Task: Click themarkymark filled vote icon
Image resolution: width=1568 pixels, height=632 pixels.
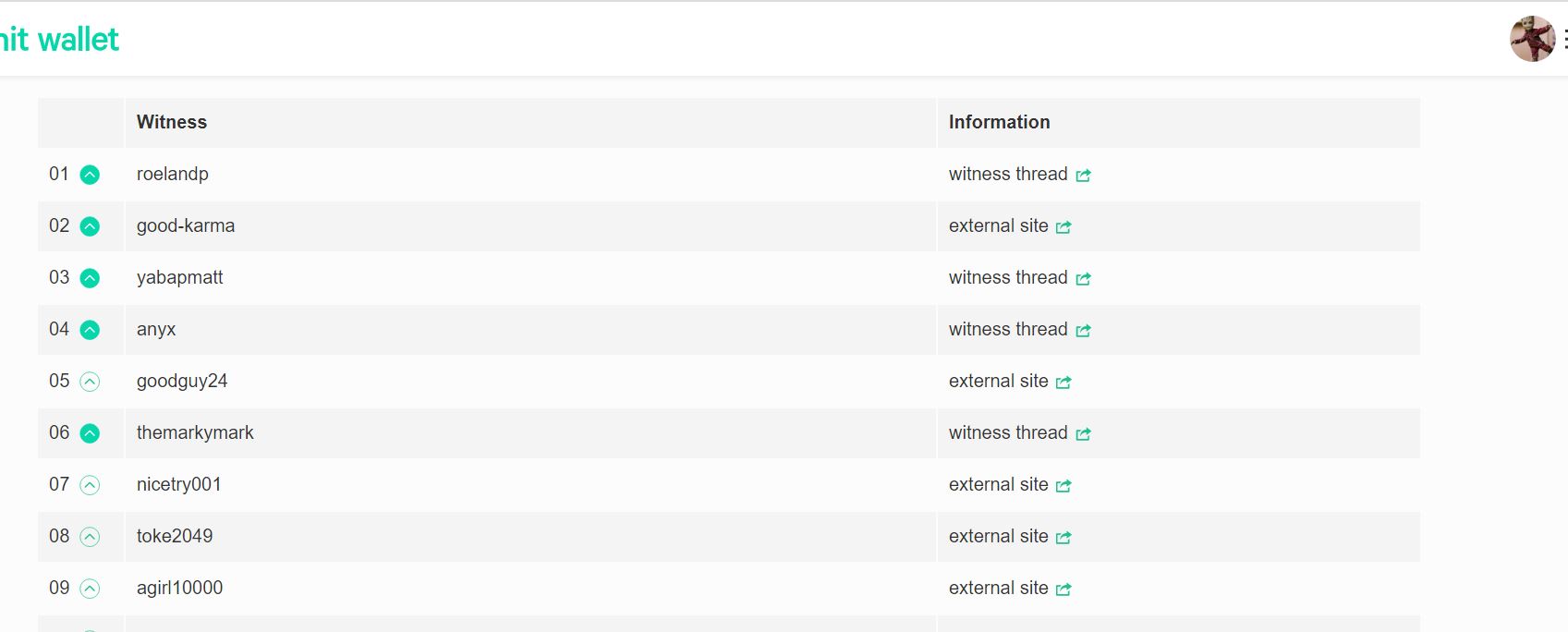Action: tap(90, 433)
